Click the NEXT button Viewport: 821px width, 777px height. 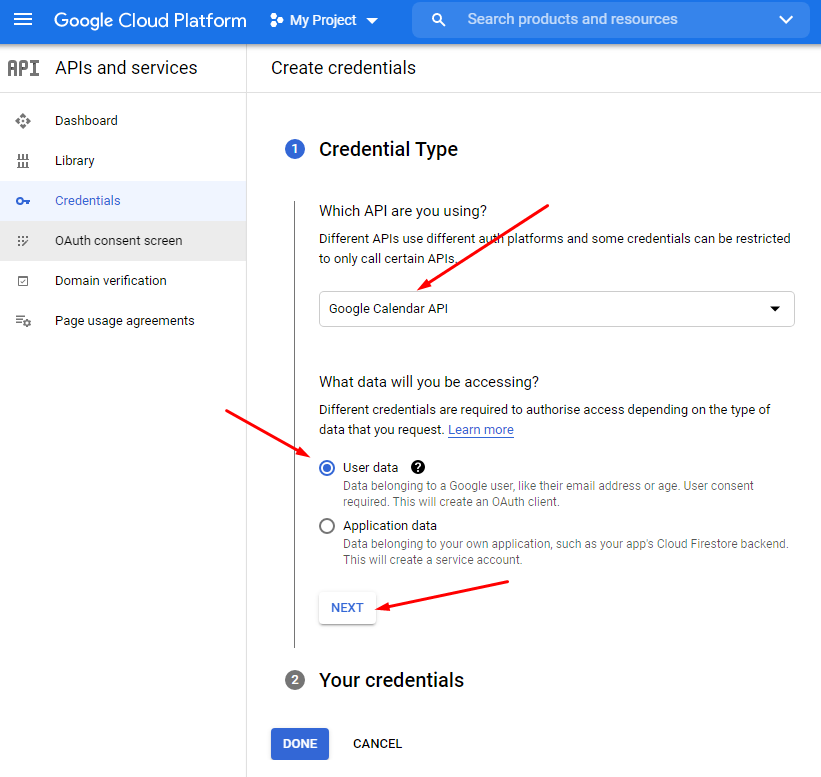click(347, 608)
